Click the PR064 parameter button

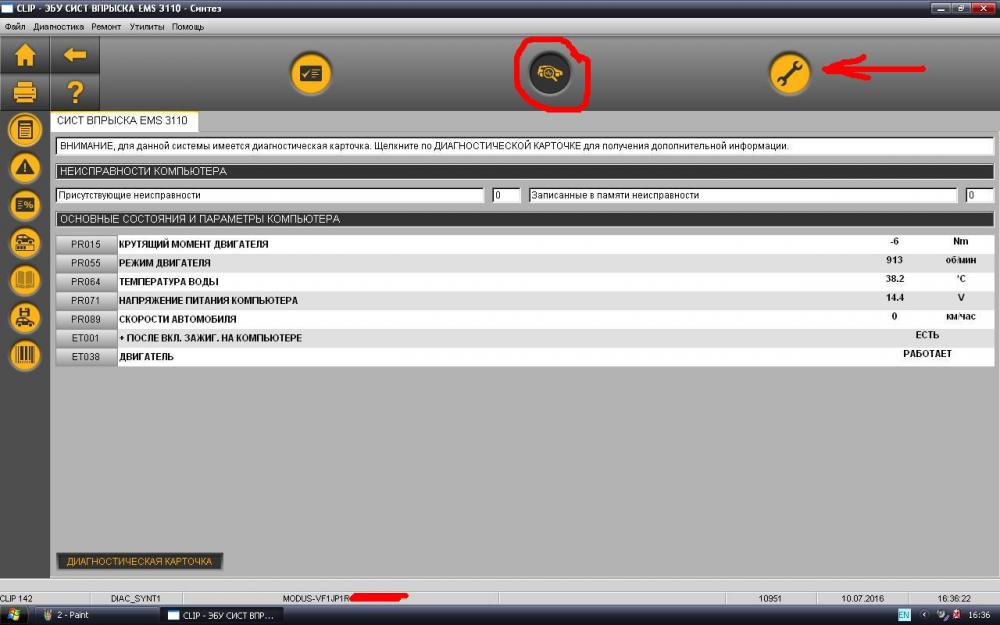(86, 282)
